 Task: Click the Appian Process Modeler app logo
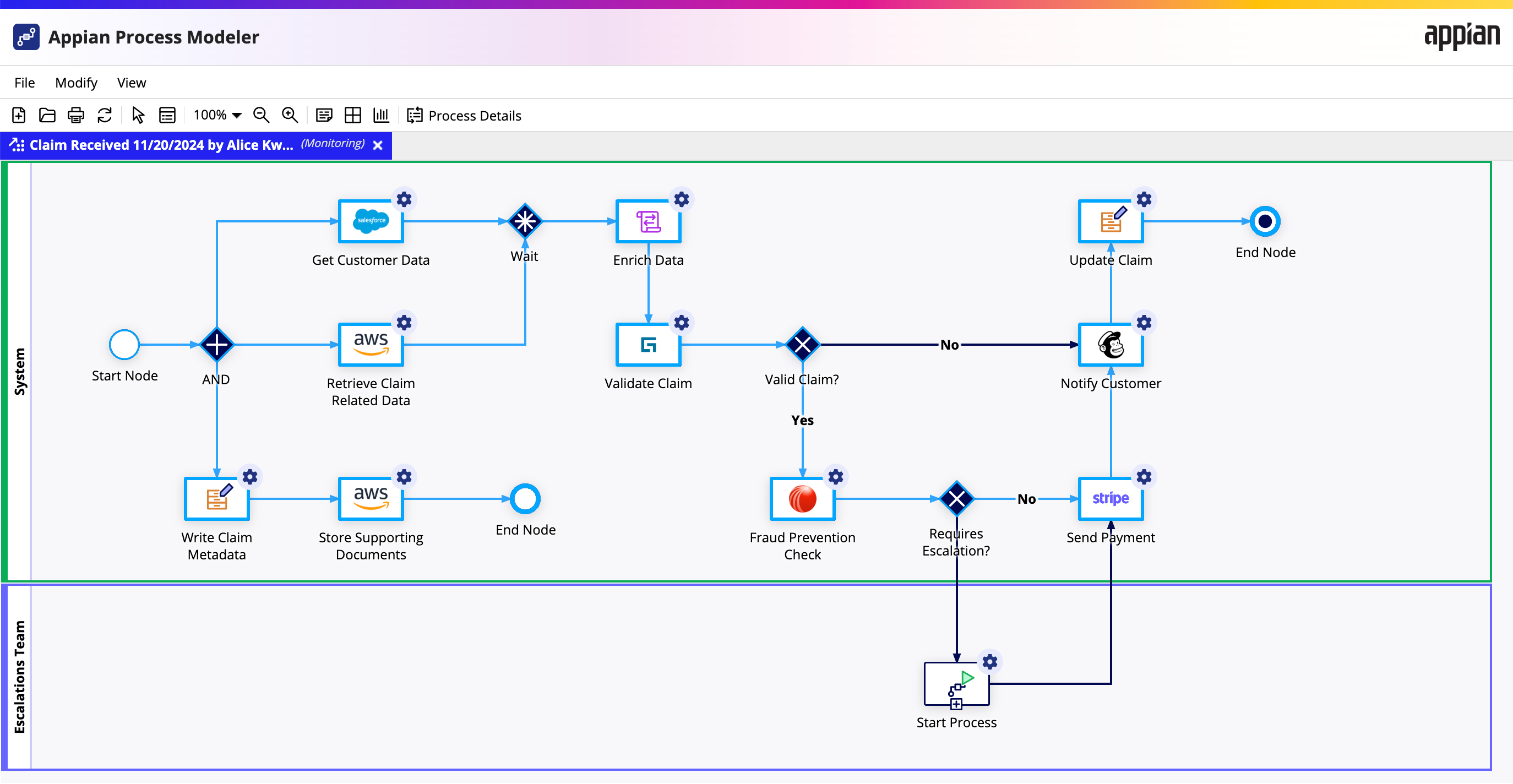point(26,37)
